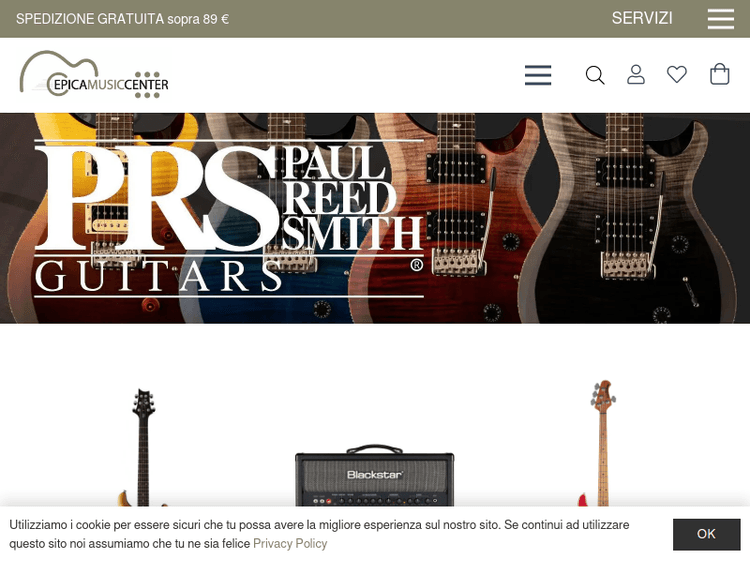Click the charcoal burst guitar in the banner
Screen dimensions: 750x563
click(627, 218)
